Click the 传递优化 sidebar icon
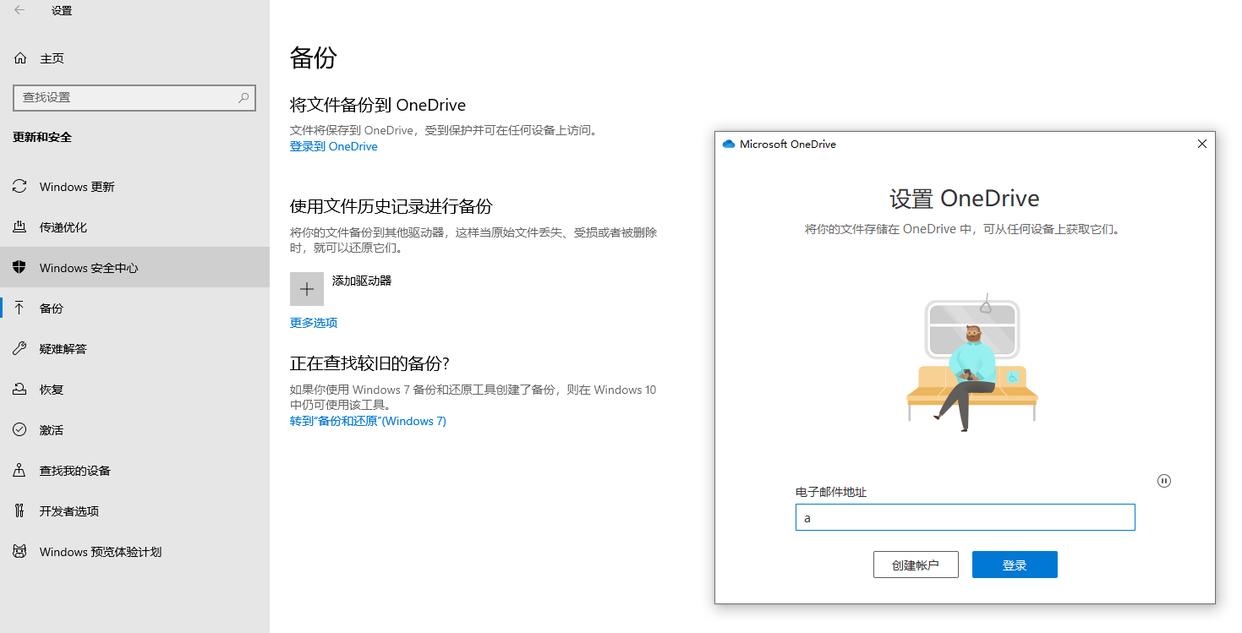The height and width of the screenshot is (633, 1242). point(19,227)
